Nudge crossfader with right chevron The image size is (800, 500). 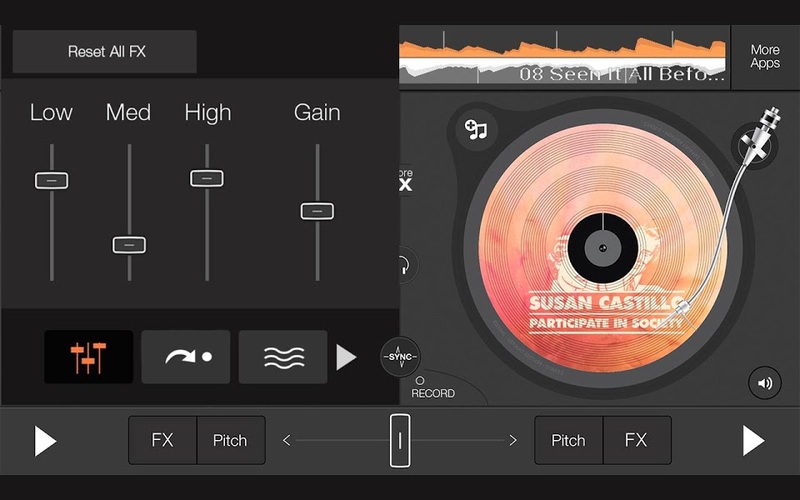click(513, 440)
